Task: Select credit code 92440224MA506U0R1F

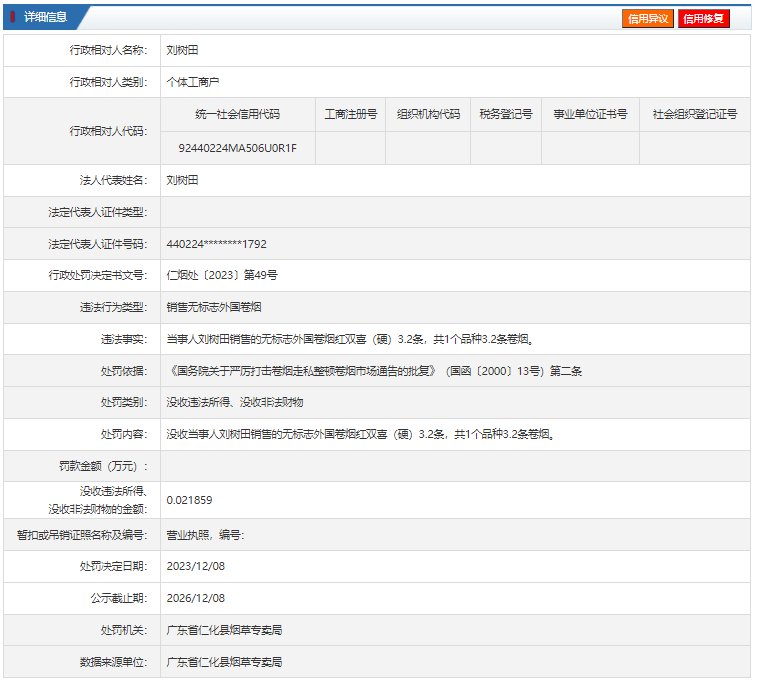Action: click(237, 148)
